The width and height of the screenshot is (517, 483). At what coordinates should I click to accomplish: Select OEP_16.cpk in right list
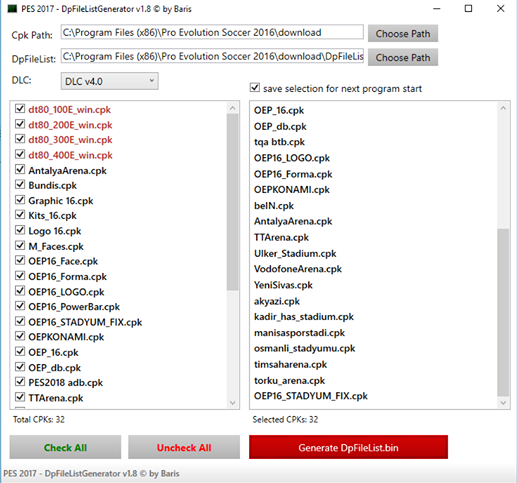point(279,110)
